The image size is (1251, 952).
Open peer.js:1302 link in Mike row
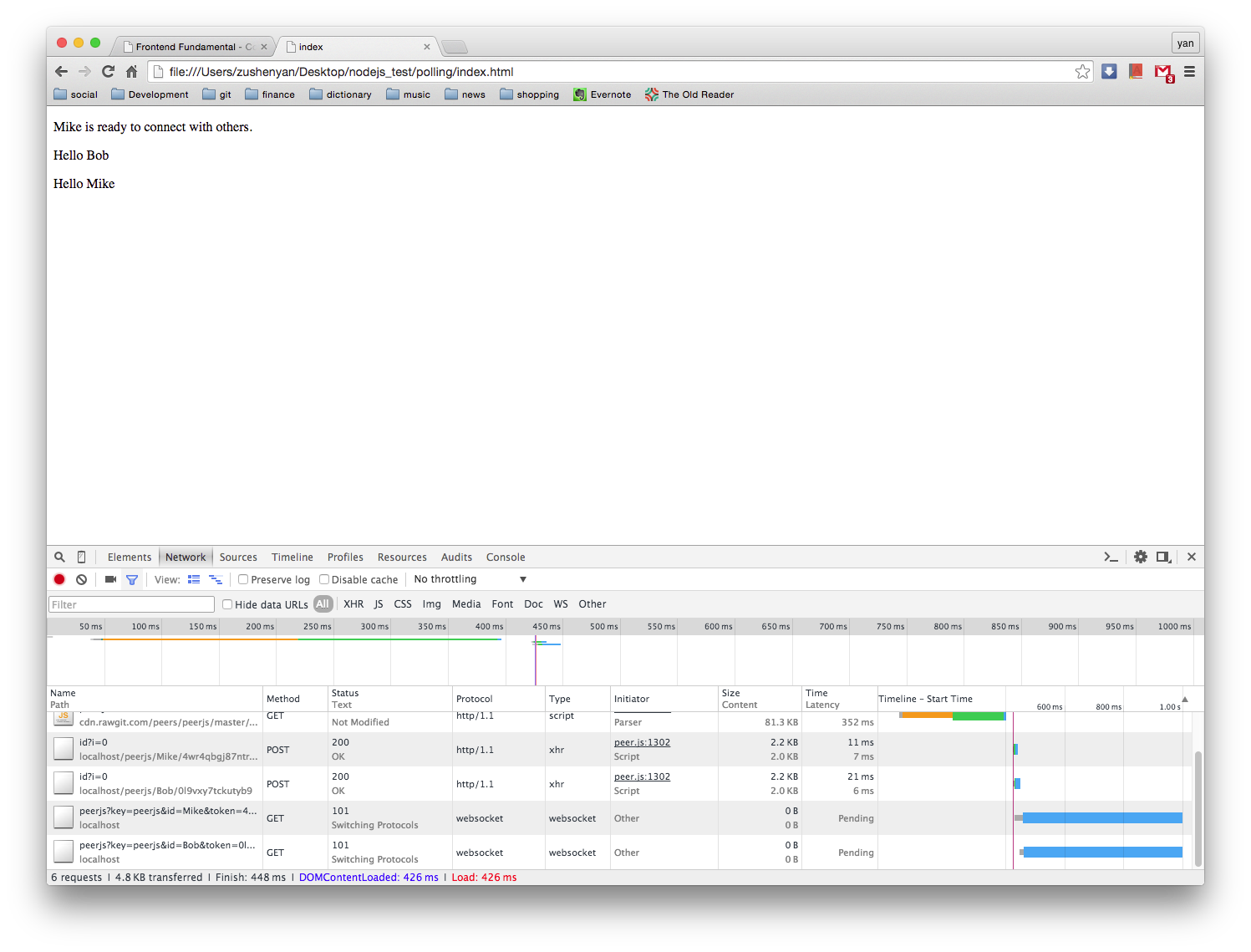tap(642, 742)
